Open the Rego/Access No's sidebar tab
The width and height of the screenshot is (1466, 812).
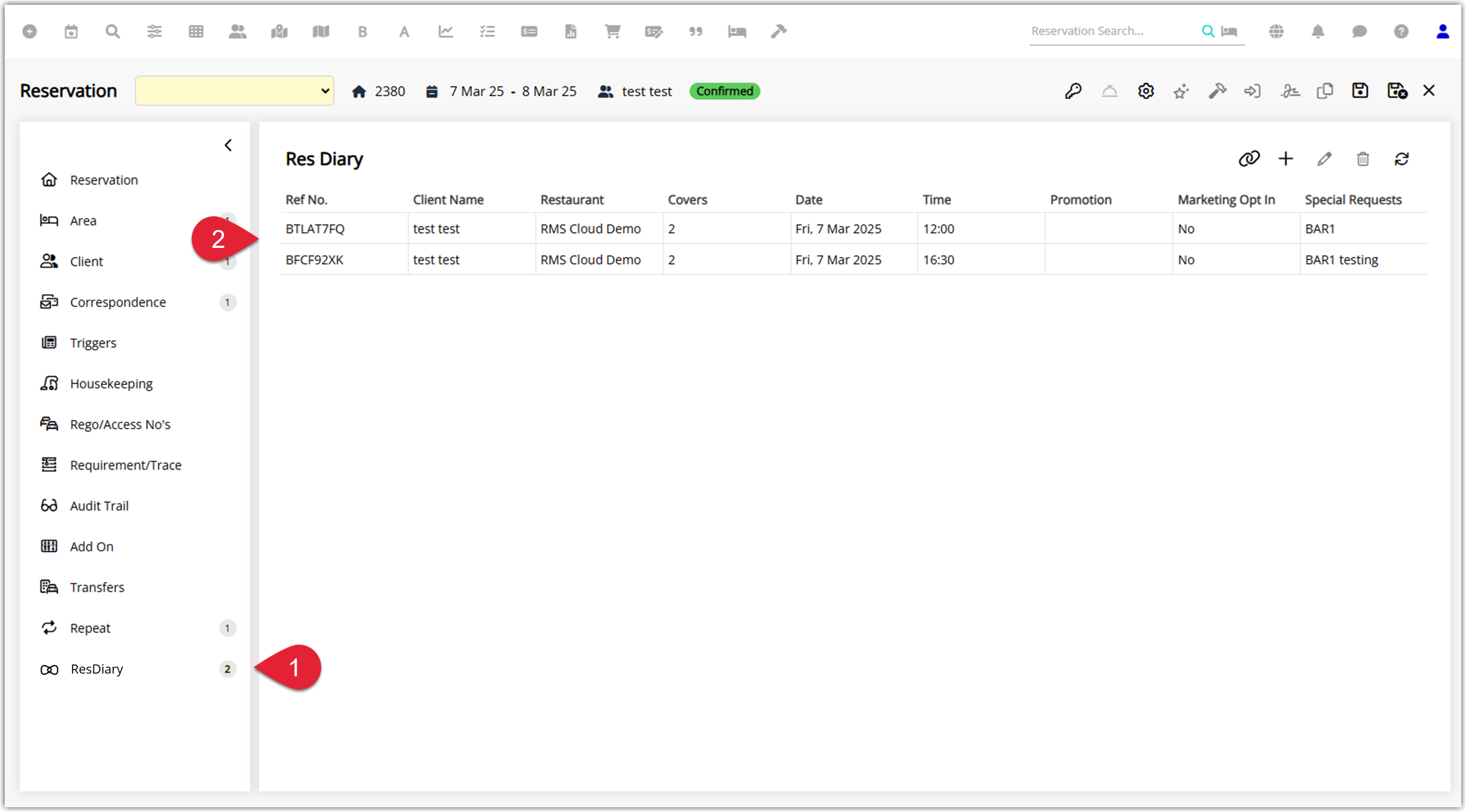pos(135,424)
